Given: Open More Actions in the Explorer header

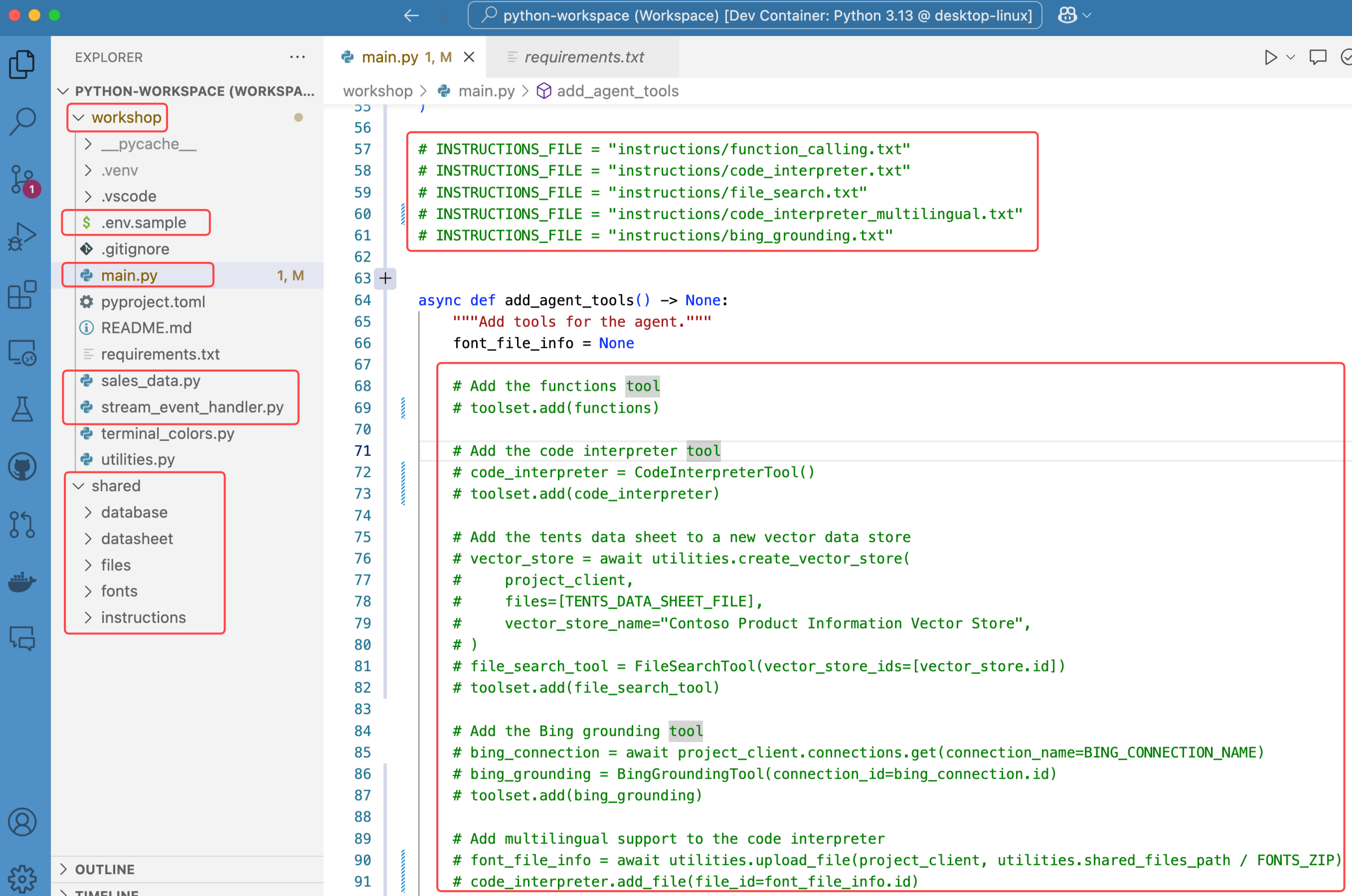Looking at the screenshot, I should [x=298, y=56].
